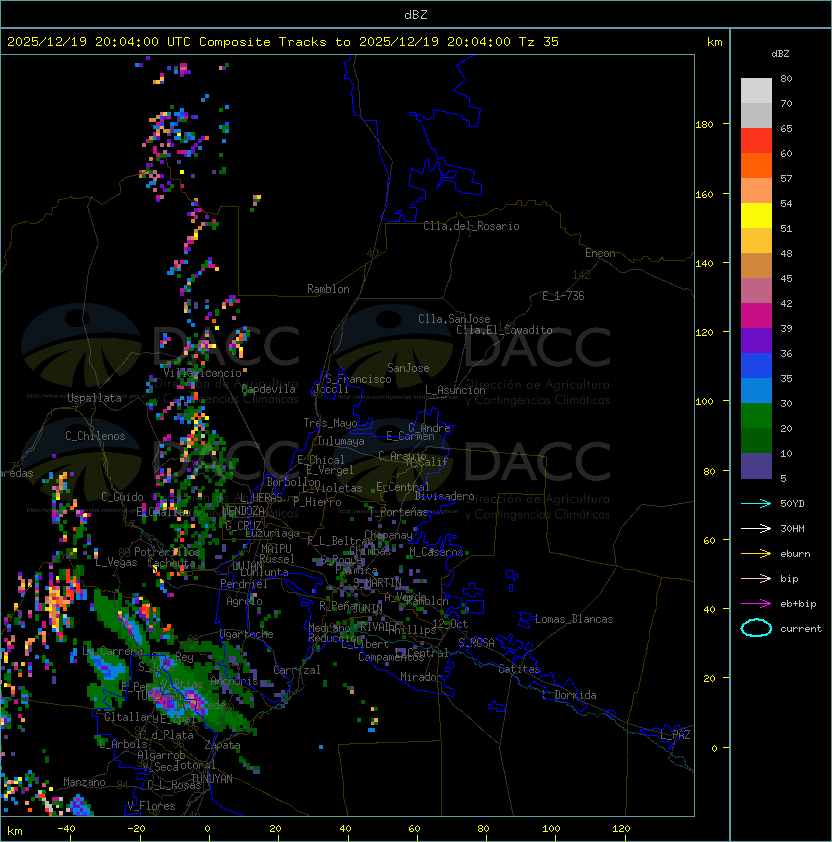Click the Manzano place label
The image size is (832, 842).
coord(84,782)
